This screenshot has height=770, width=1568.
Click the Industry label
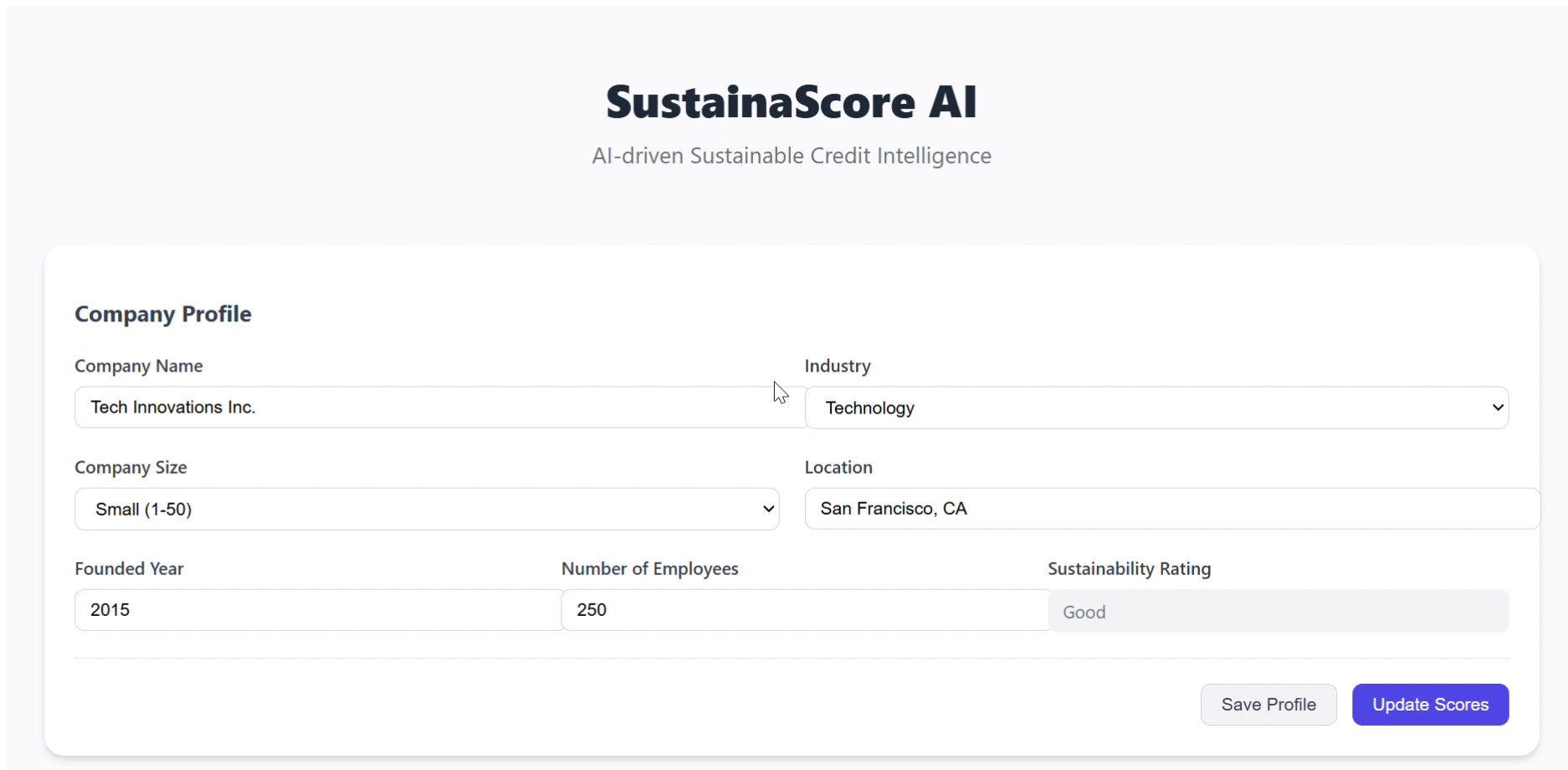(838, 367)
